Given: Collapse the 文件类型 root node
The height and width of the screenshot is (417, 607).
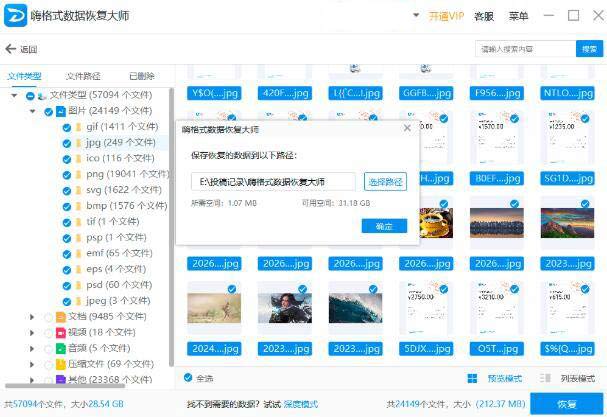Looking at the screenshot, I should click(14, 95).
